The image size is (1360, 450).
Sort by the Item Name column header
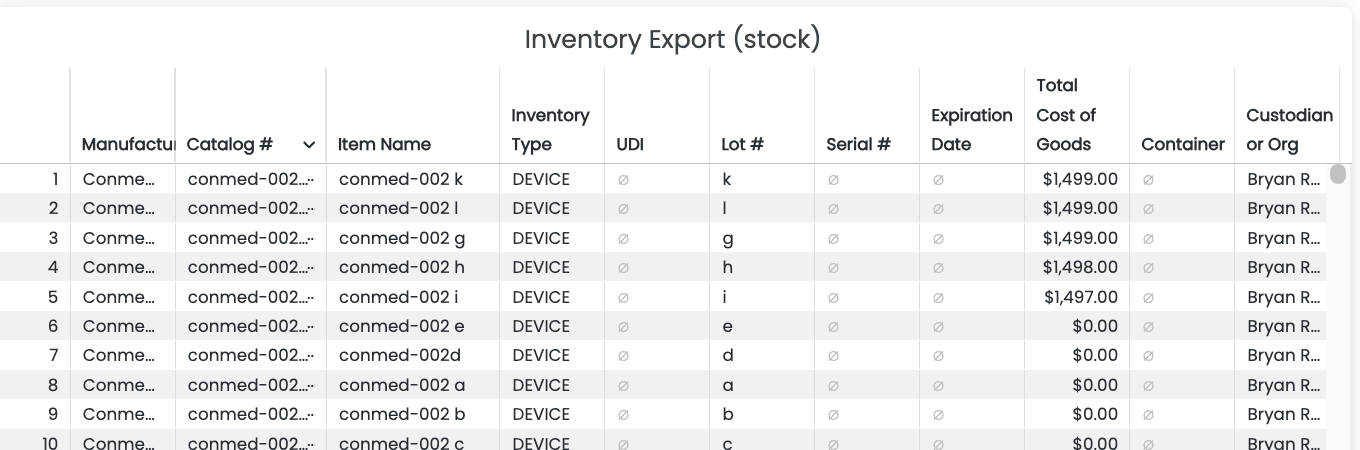coord(384,144)
